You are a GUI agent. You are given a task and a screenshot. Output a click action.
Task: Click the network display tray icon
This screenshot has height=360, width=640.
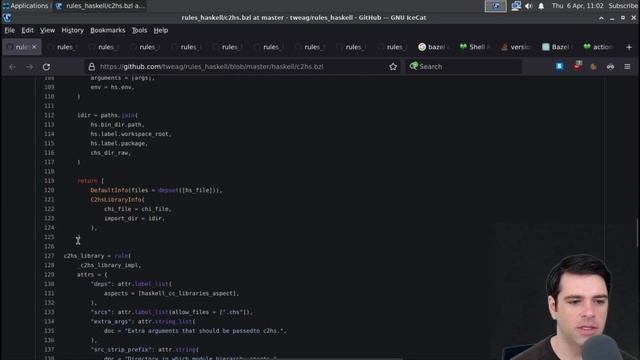click(516, 6)
